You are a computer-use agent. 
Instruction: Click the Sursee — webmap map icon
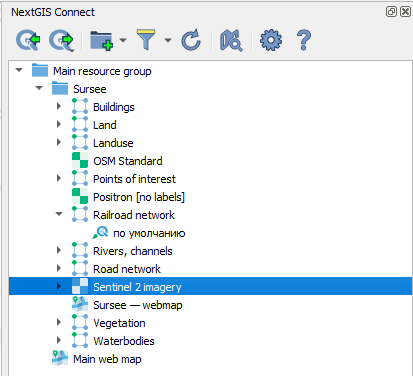pos(80,304)
